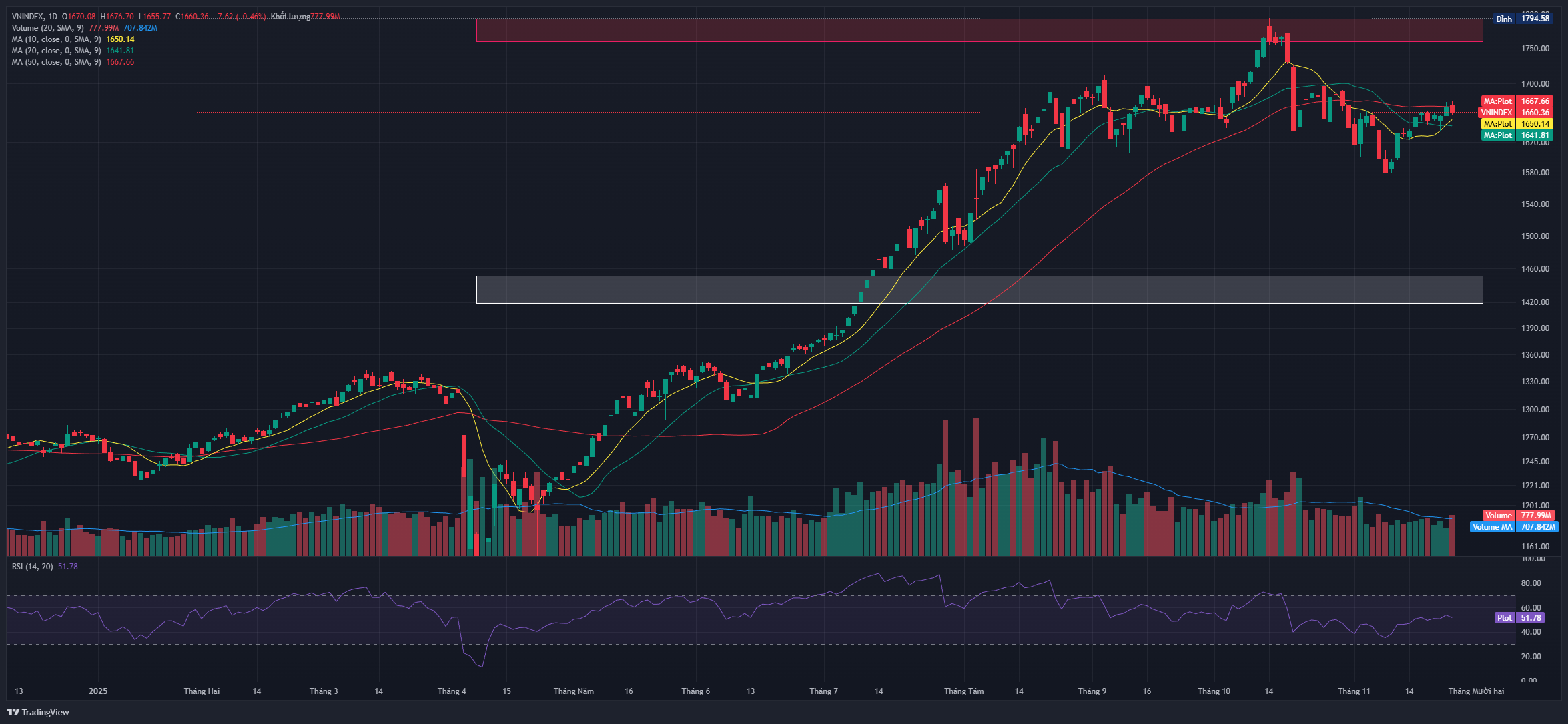
Task: Click the Volume MA 707.842M axis label
Action: tap(1513, 527)
